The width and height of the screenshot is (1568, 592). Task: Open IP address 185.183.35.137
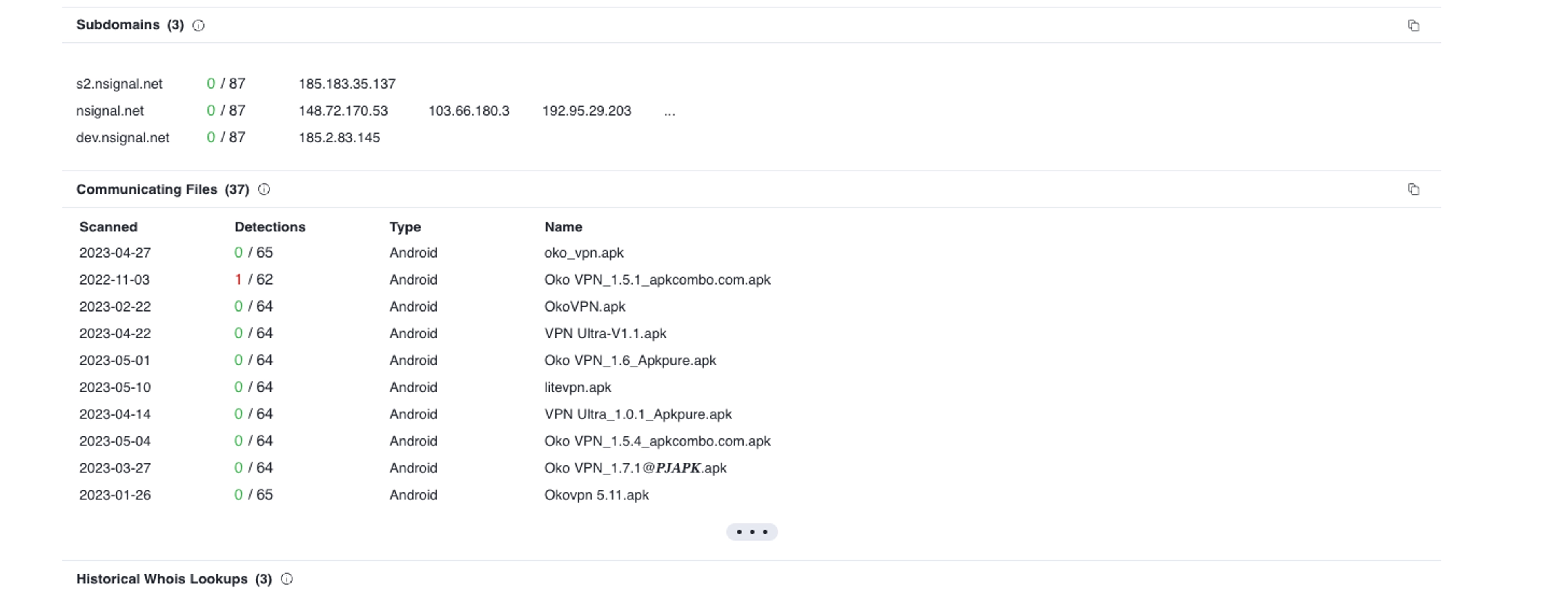347,84
